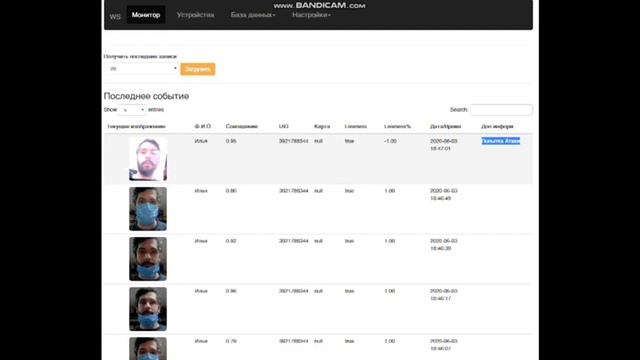The width and height of the screenshot is (640, 360).
Task: Open the records count dropdown showing 20
Action: click(x=142, y=69)
